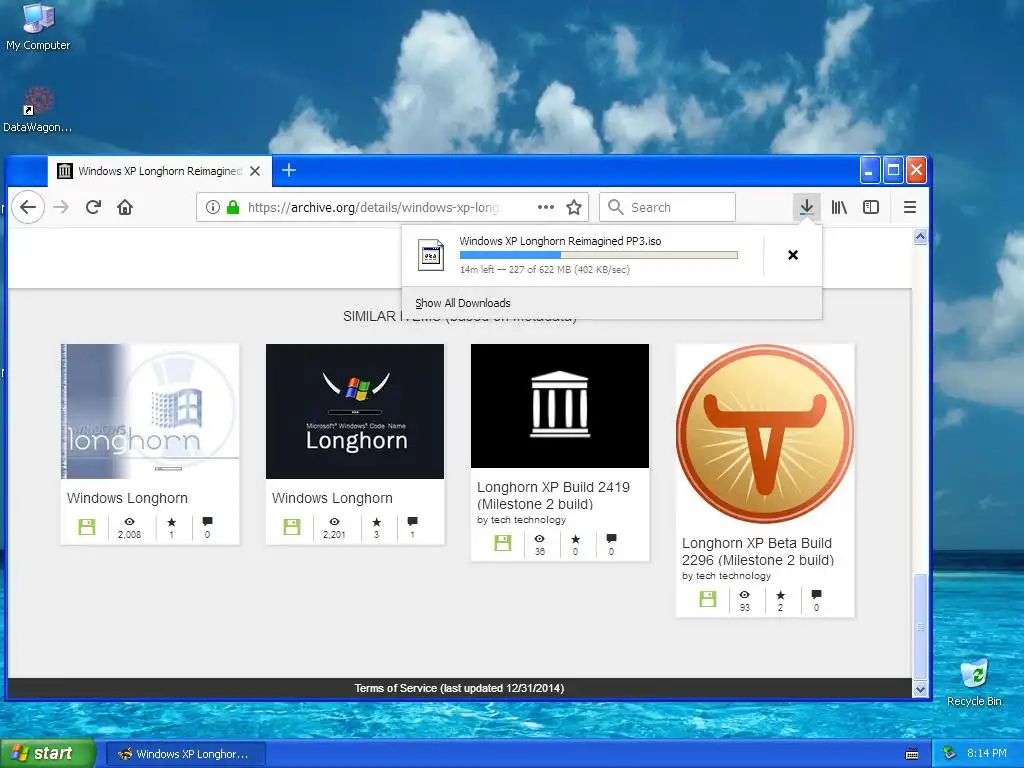The width and height of the screenshot is (1024, 768).
Task: Click the views eye icon showing 2,008
Action: [129, 522]
